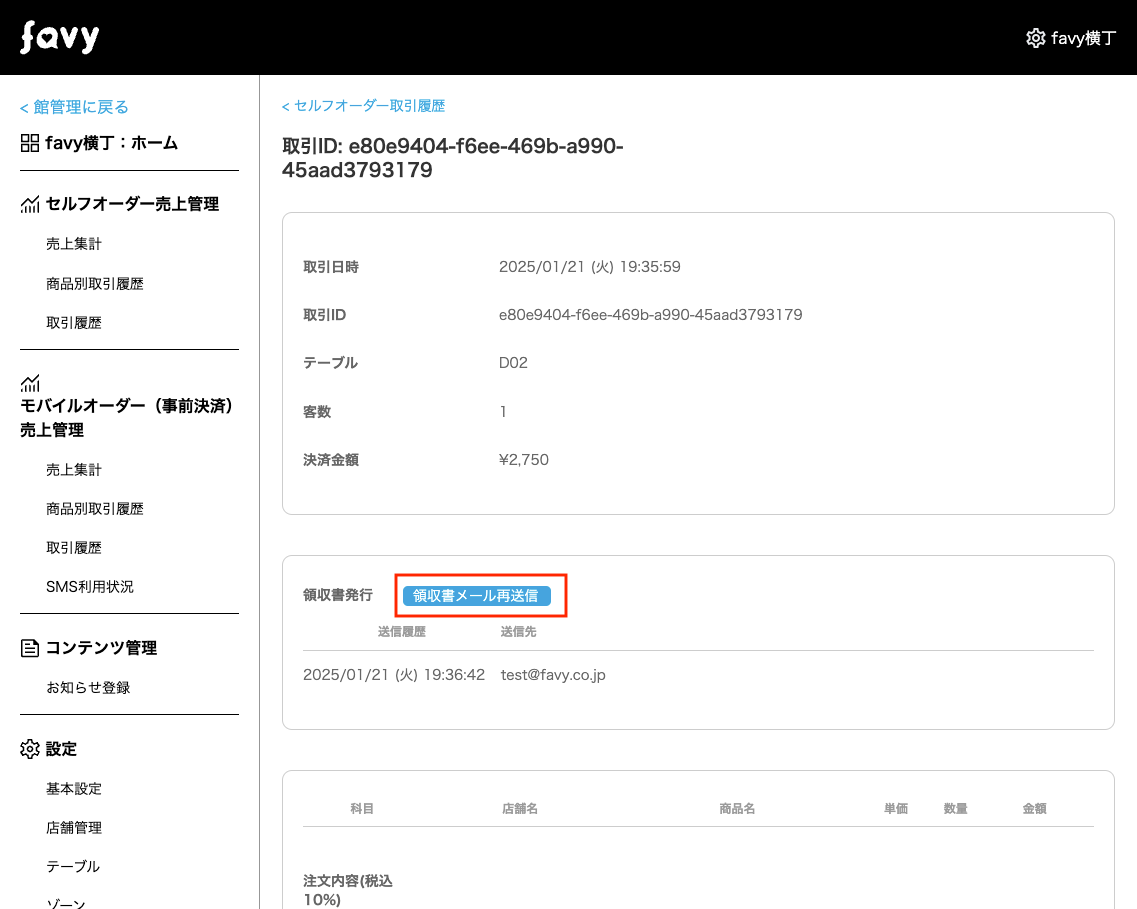Viewport: 1137px width, 909px height.
Task: Open 店舗管理 in sidebar
Action: pos(74,828)
